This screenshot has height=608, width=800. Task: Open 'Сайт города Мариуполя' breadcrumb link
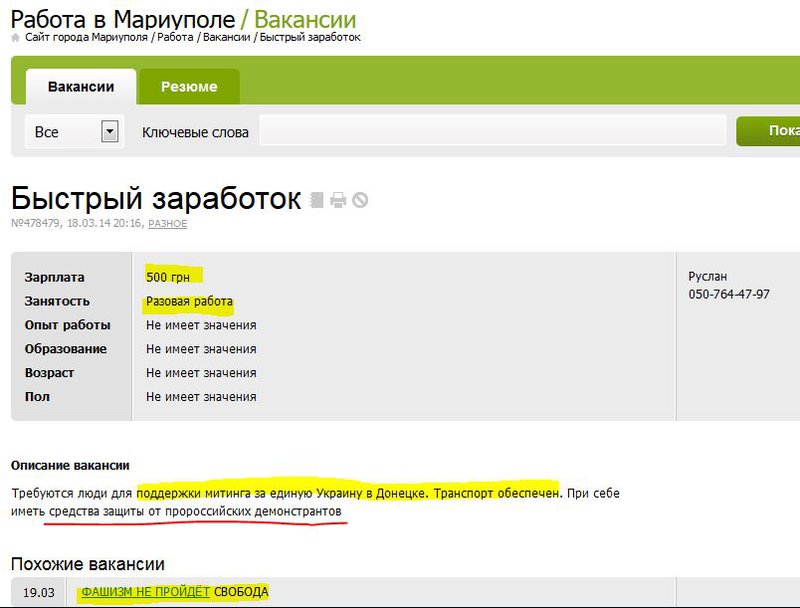86,37
